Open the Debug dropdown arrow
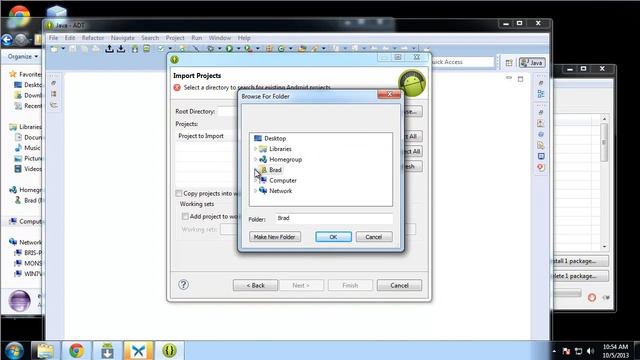 [x=220, y=49]
